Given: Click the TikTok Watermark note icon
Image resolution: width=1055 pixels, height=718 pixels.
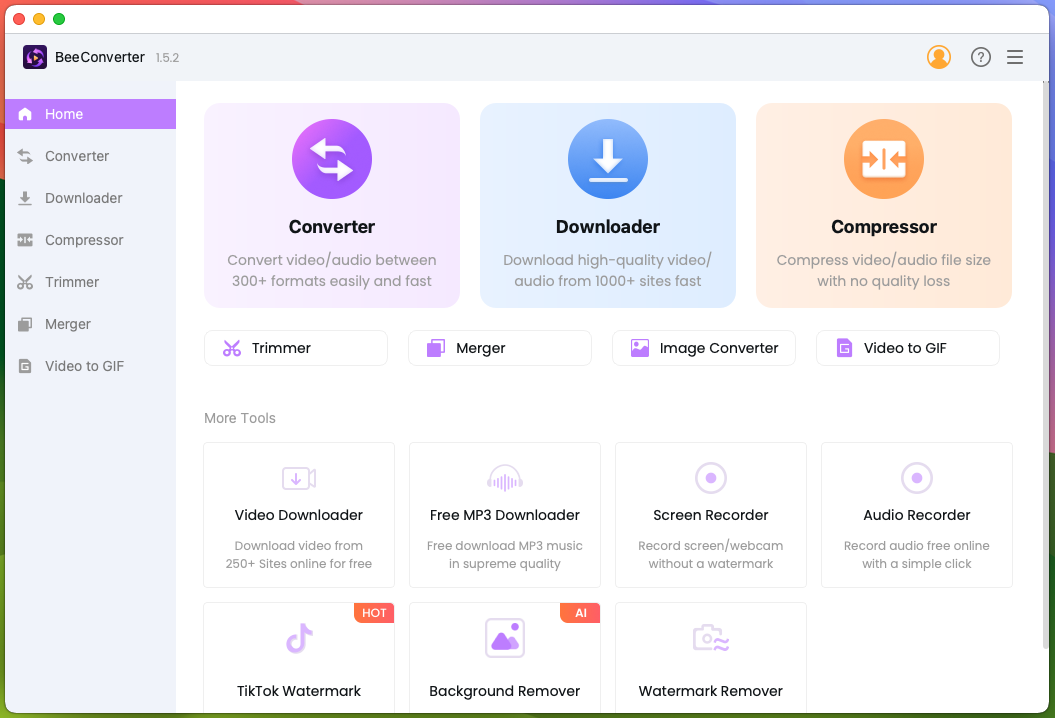Looking at the screenshot, I should (299, 639).
